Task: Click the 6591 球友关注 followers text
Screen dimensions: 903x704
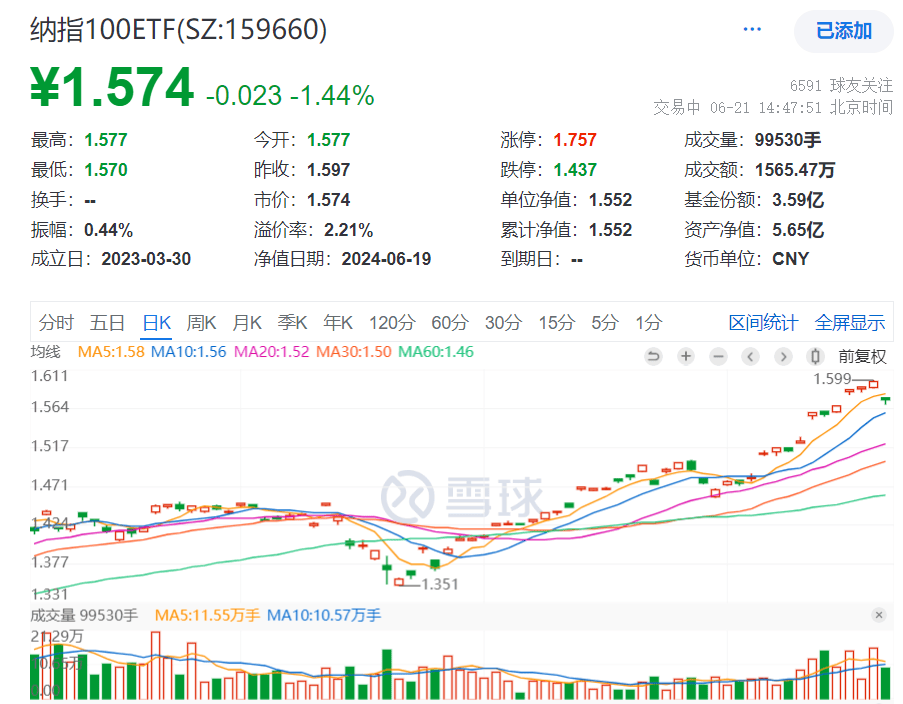Action: point(841,86)
